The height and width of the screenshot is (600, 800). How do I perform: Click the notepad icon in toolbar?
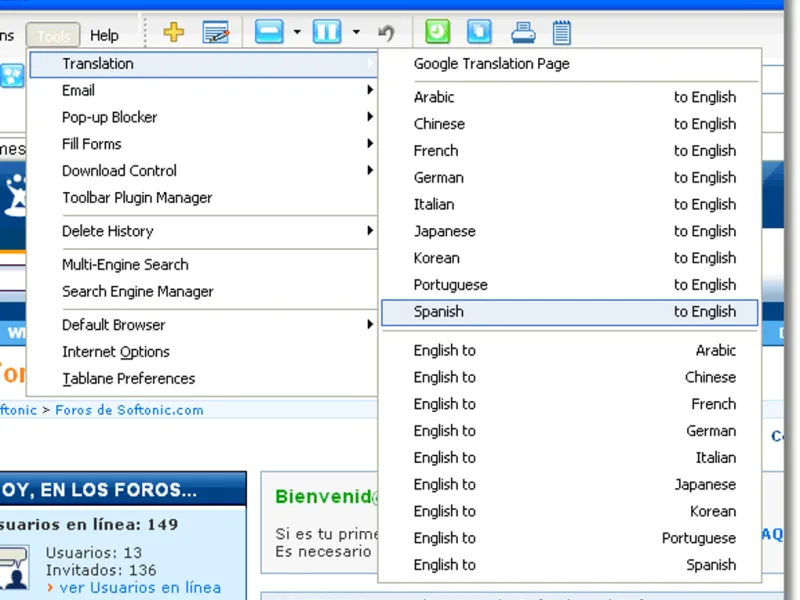561,33
